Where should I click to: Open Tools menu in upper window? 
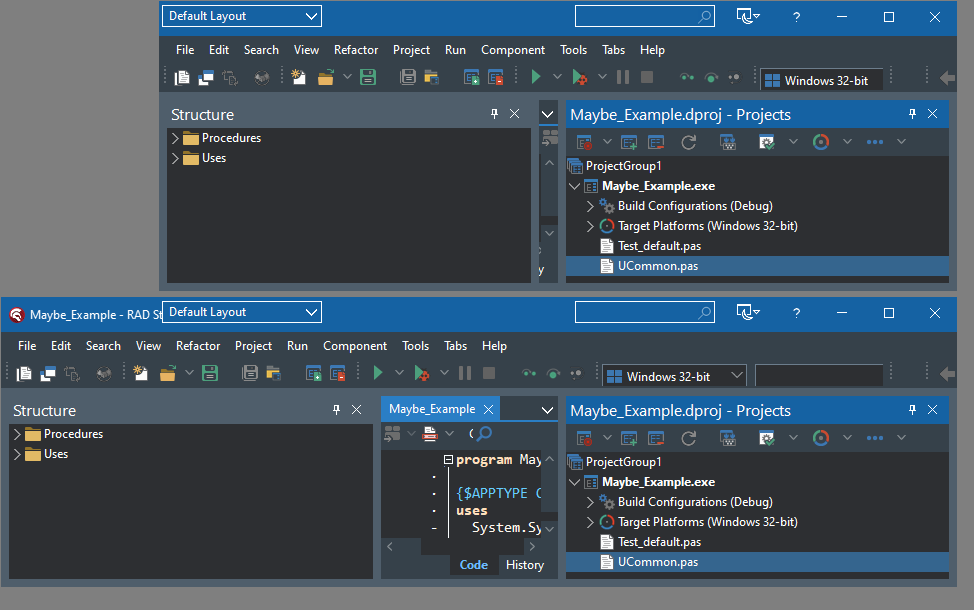573,50
